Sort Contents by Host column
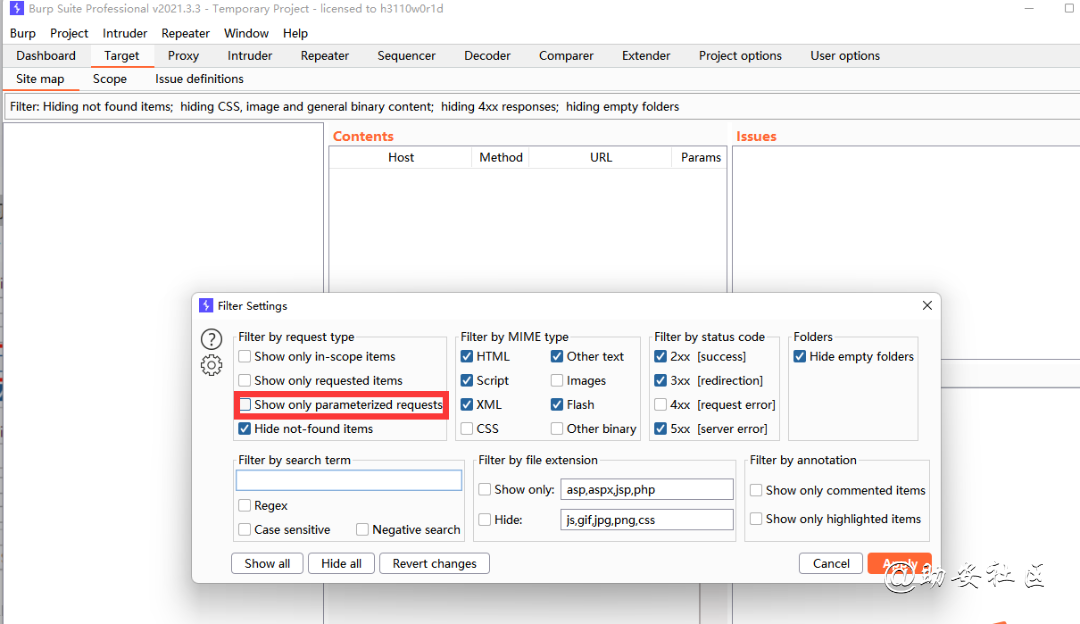This screenshot has height=624, width=1080. point(401,157)
